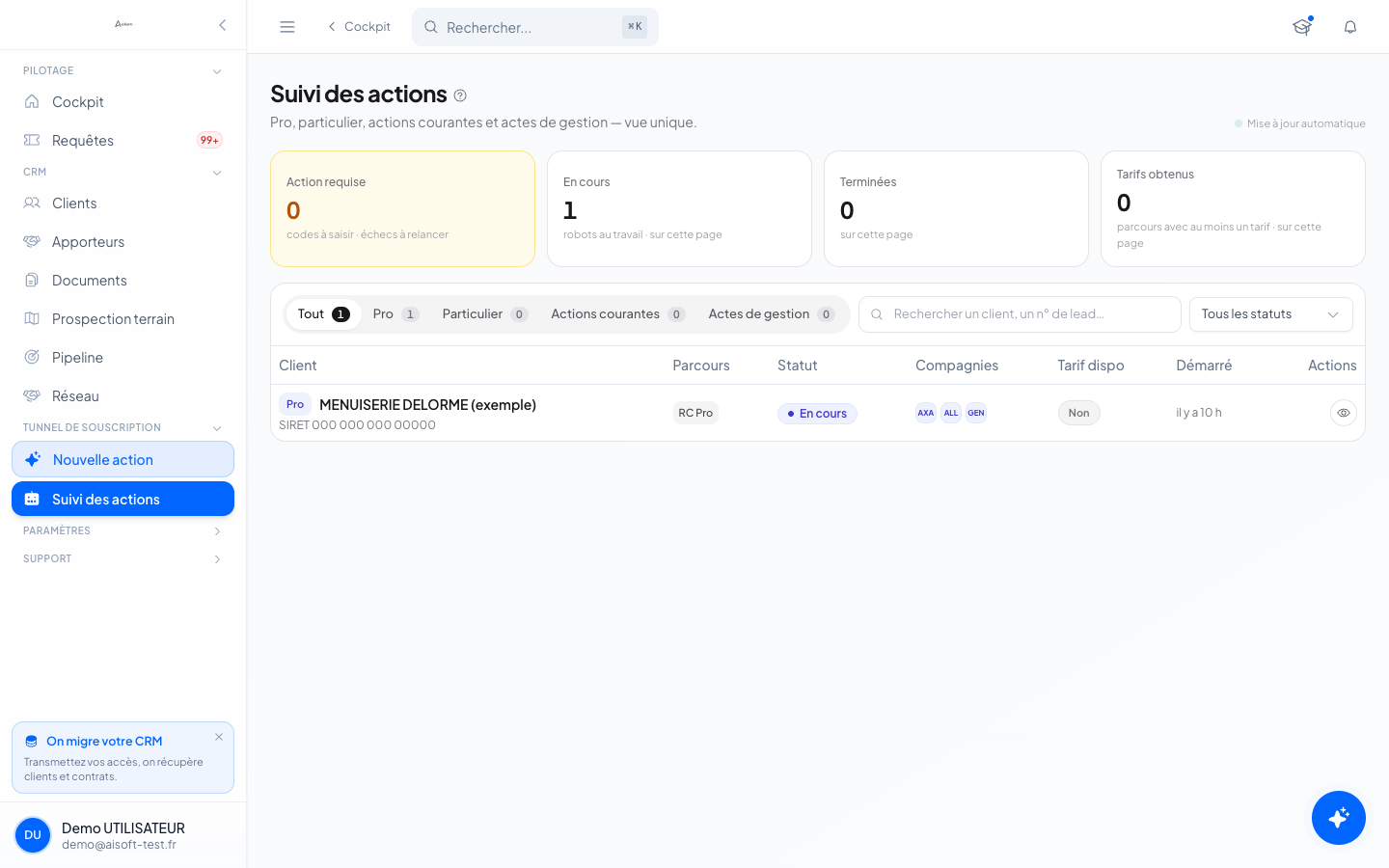Click the Prospection terrain map icon

pyautogui.click(x=32, y=318)
